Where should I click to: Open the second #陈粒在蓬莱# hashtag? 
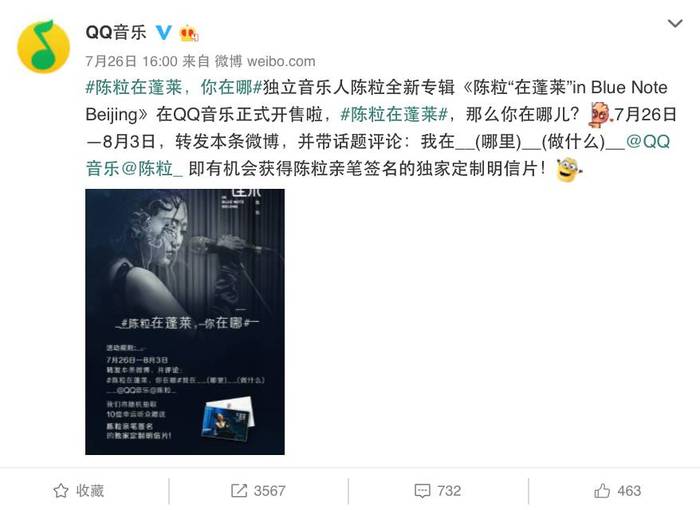pos(394,115)
